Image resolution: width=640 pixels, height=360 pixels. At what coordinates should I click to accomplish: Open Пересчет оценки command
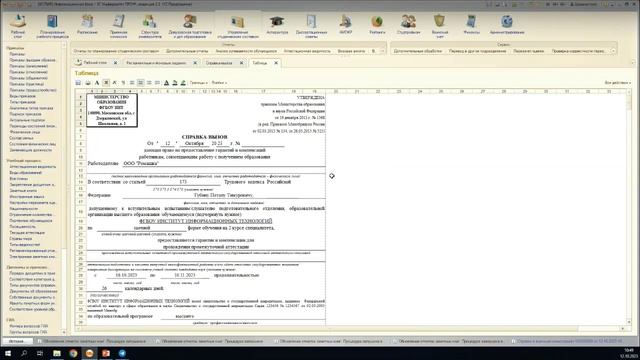pyautogui.click(x=529, y=51)
